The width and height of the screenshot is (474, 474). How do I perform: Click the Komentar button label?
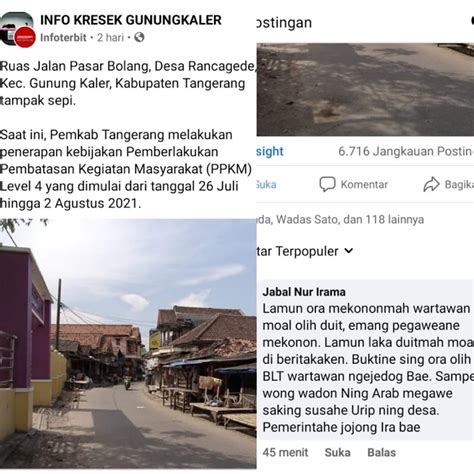[x=364, y=184]
